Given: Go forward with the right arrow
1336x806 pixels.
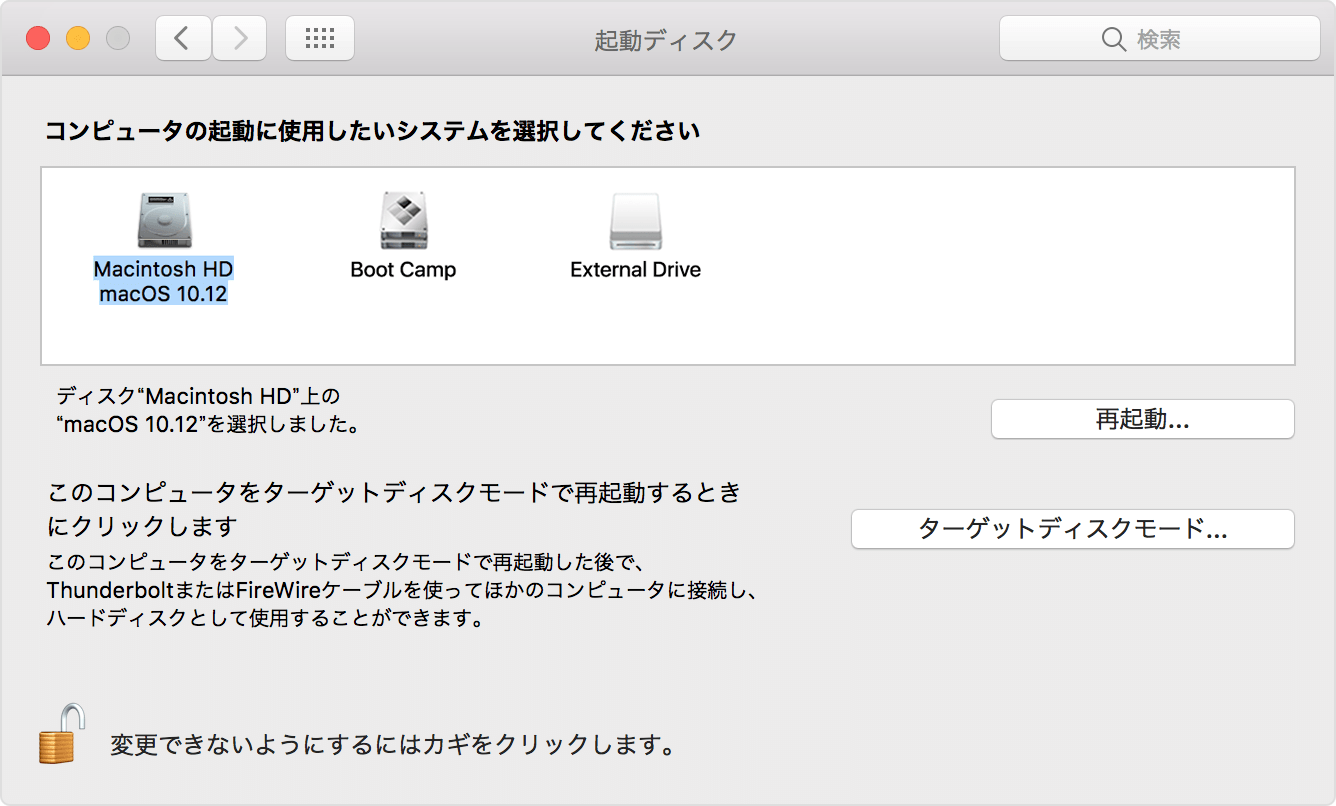Looking at the screenshot, I should tap(240, 38).
